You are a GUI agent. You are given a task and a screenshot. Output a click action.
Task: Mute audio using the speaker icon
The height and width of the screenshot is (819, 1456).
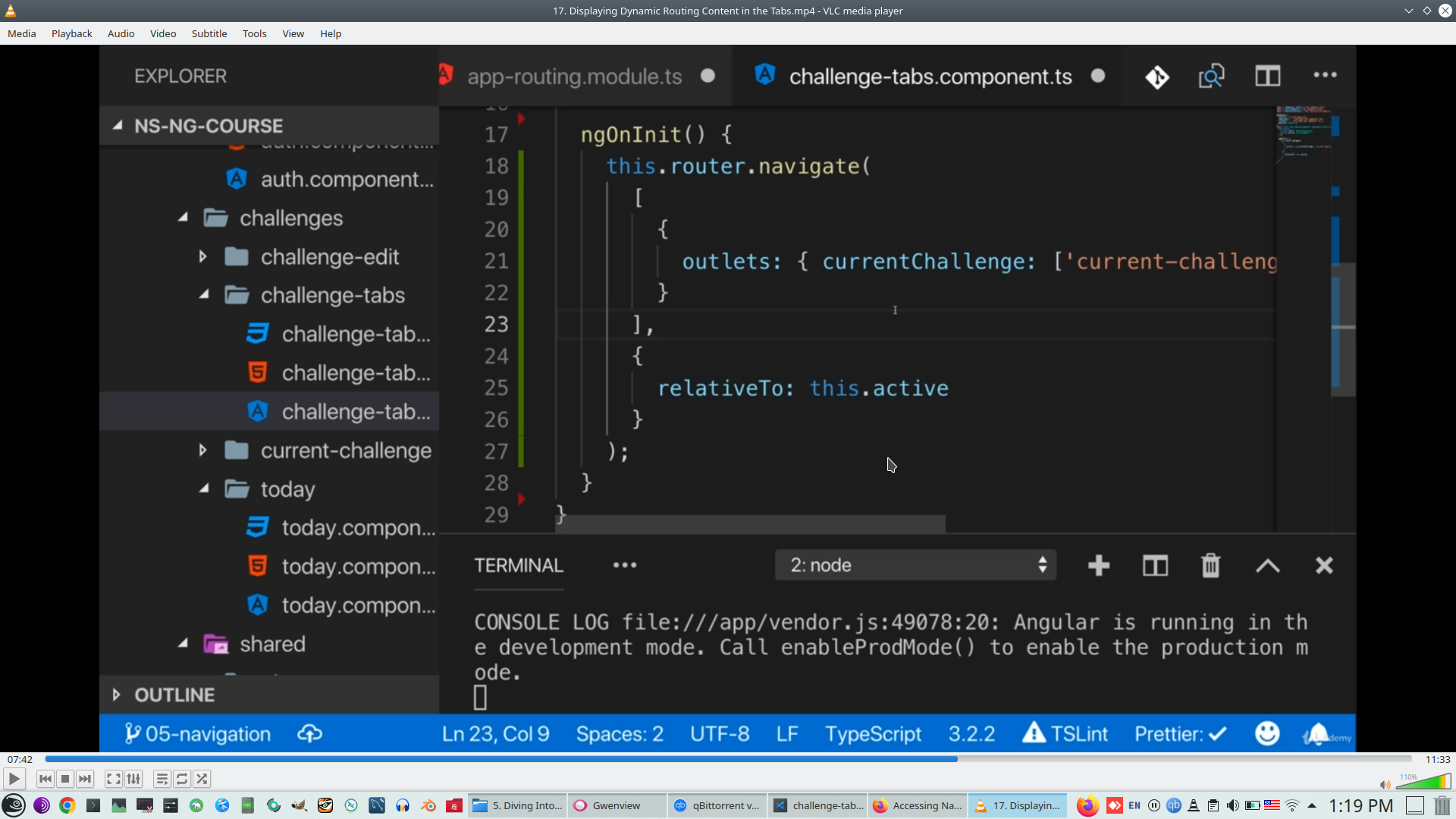(1385, 784)
